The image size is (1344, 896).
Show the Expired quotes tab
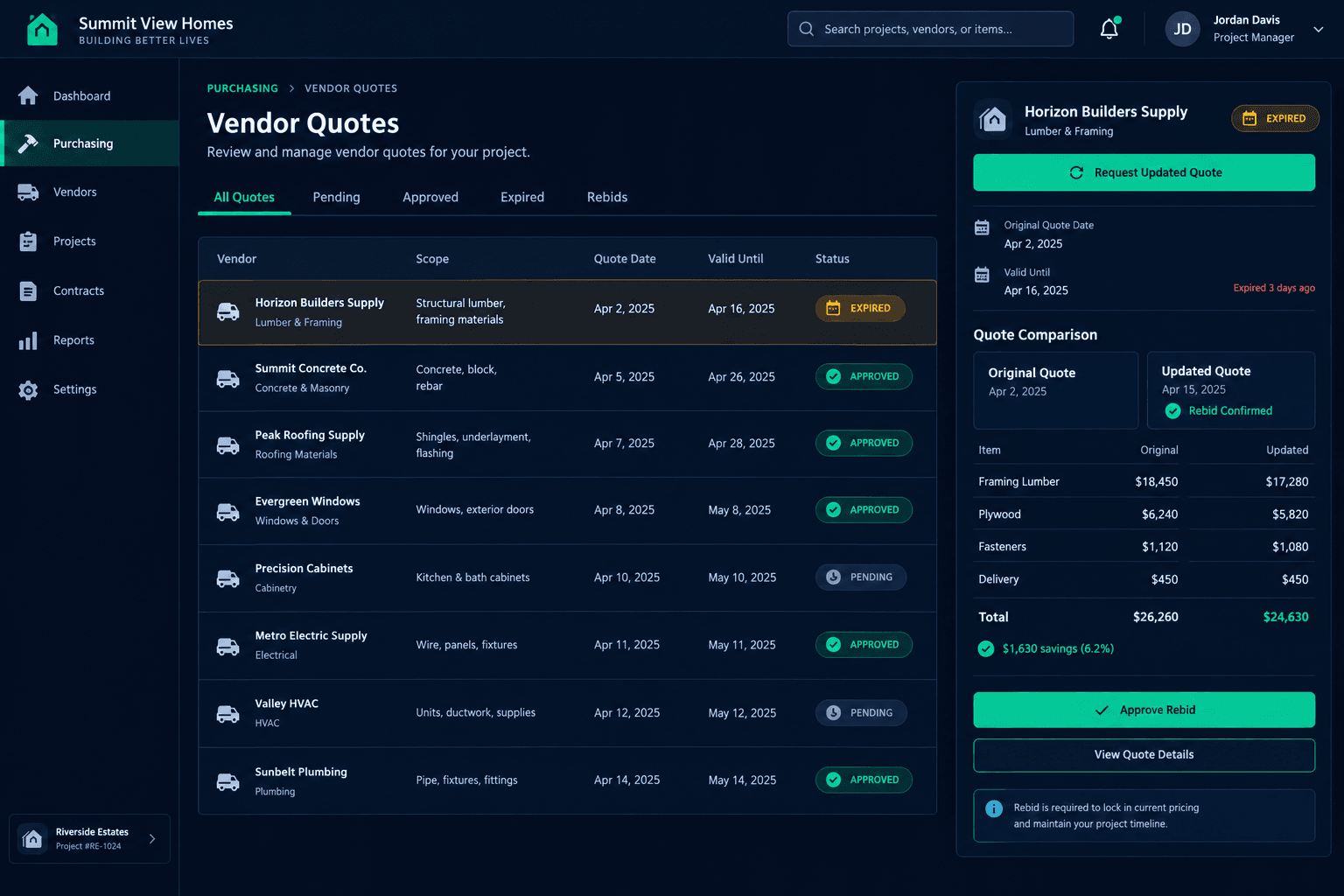(522, 198)
